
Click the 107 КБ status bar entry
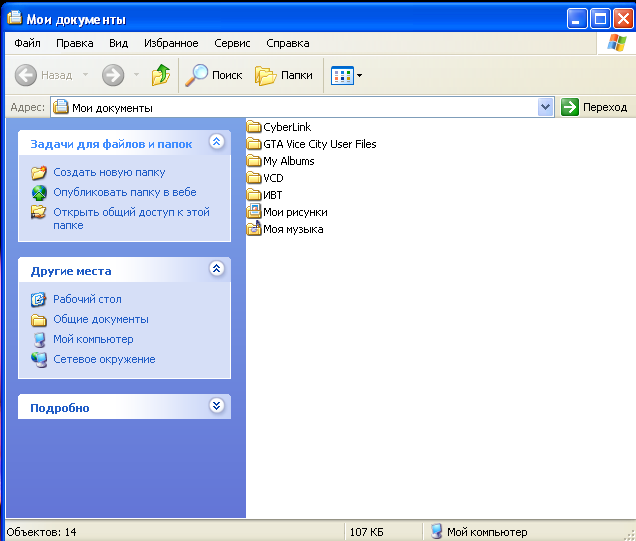coord(367,532)
